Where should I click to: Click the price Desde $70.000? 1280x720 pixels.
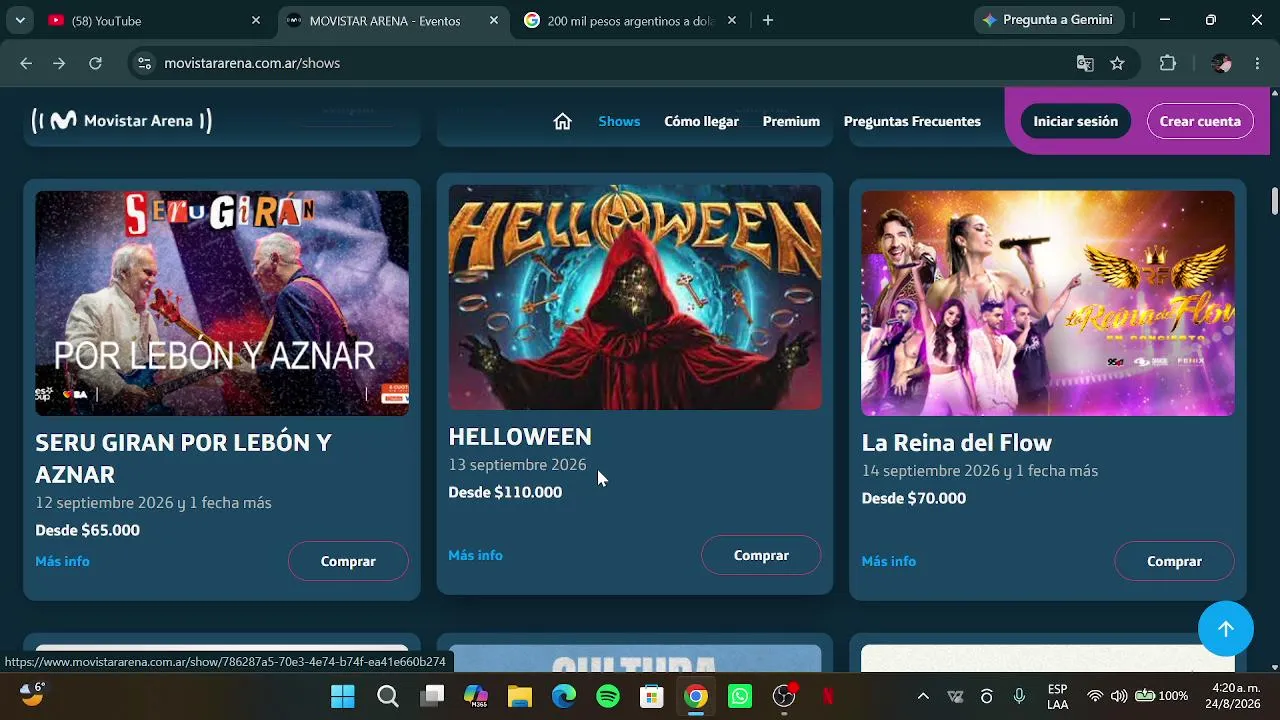(914, 498)
